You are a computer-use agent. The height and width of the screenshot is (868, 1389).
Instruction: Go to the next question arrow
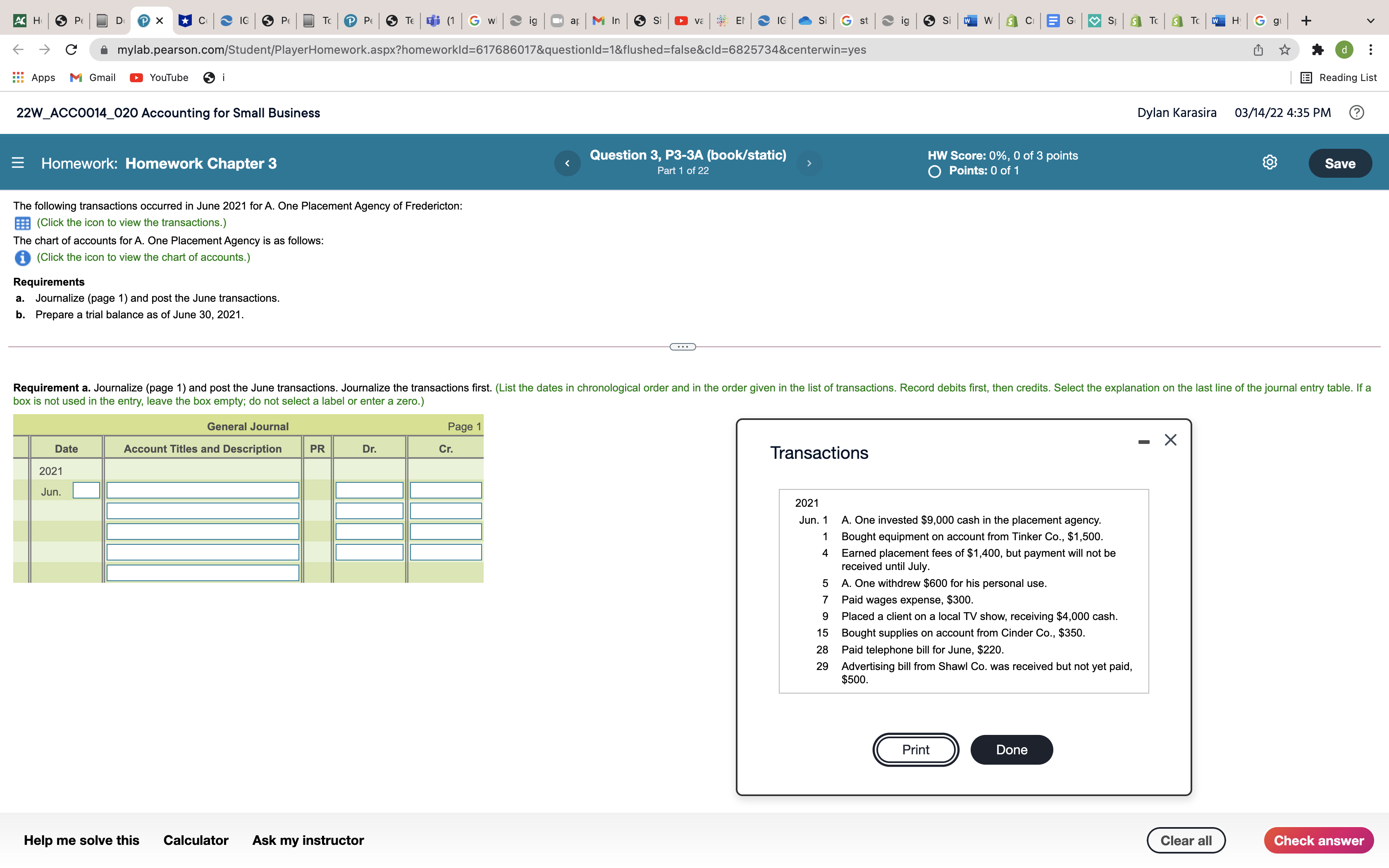coord(809,163)
